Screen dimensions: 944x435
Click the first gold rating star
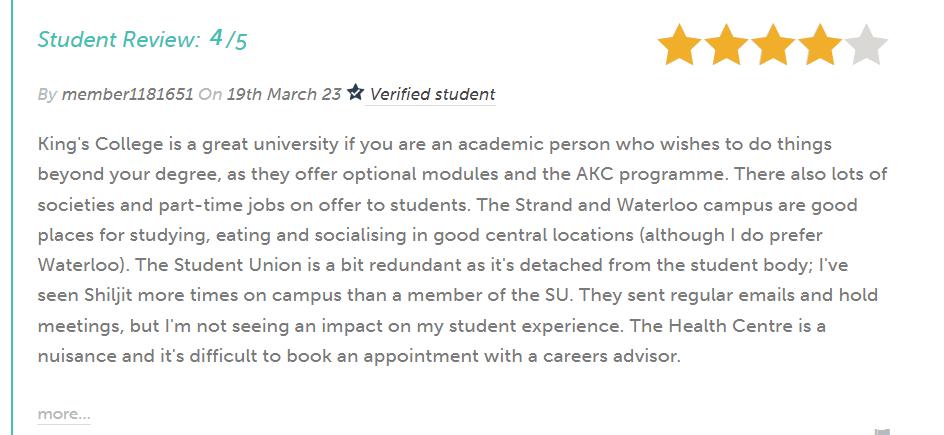click(x=679, y=46)
